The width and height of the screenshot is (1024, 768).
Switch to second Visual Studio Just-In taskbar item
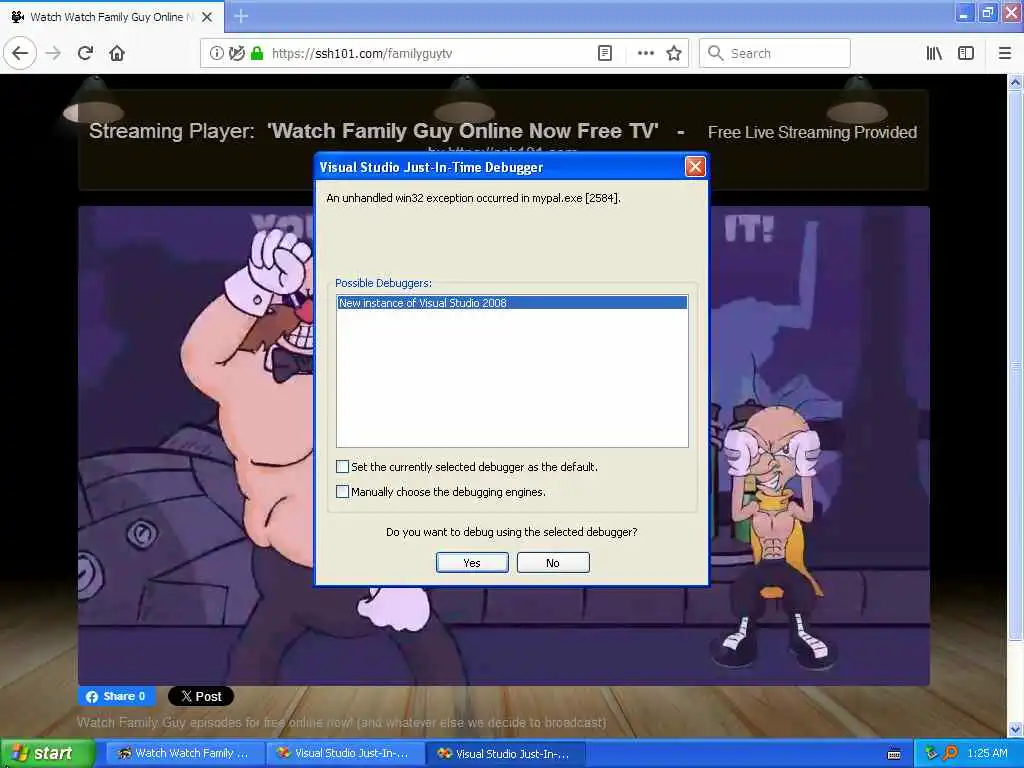coord(505,754)
